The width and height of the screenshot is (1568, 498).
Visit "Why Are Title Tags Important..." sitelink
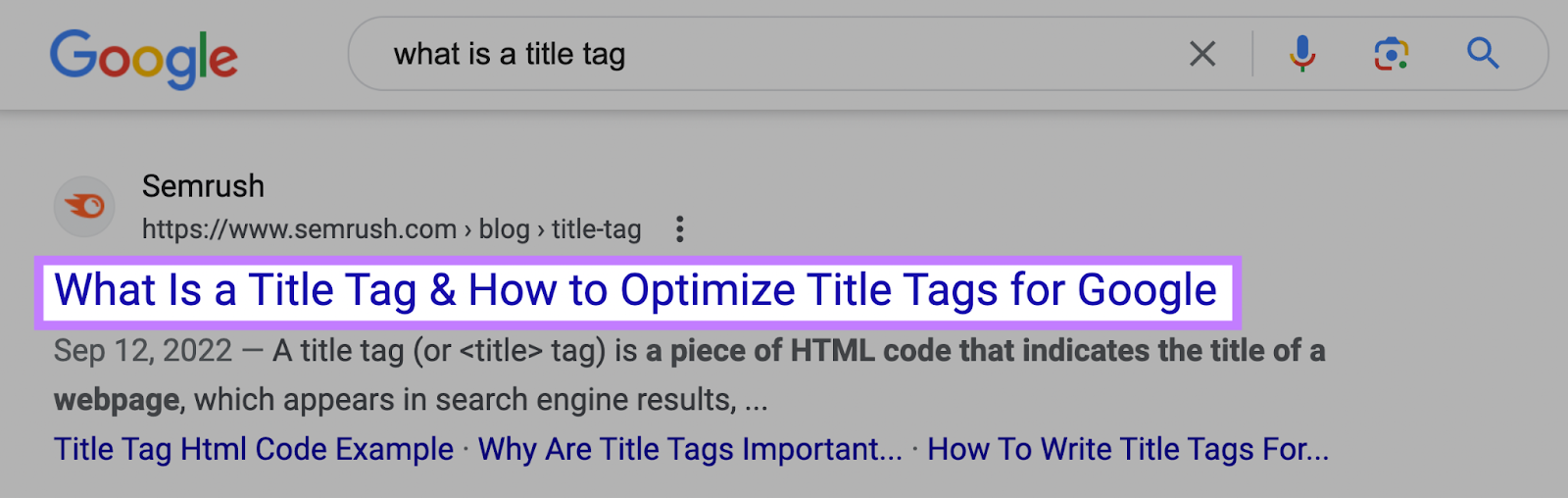point(690,449)
